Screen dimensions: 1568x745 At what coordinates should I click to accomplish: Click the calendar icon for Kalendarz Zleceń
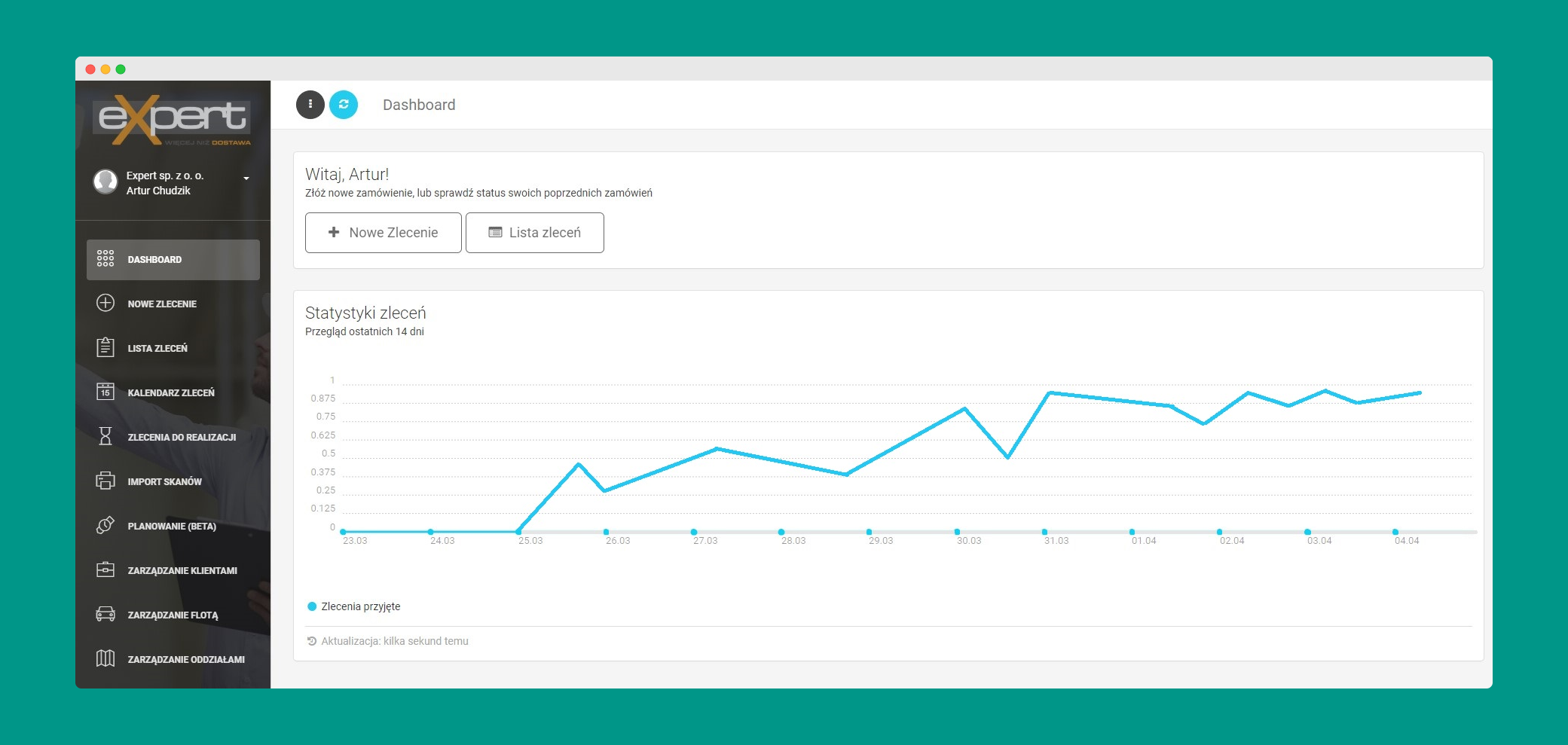(105, 392)
